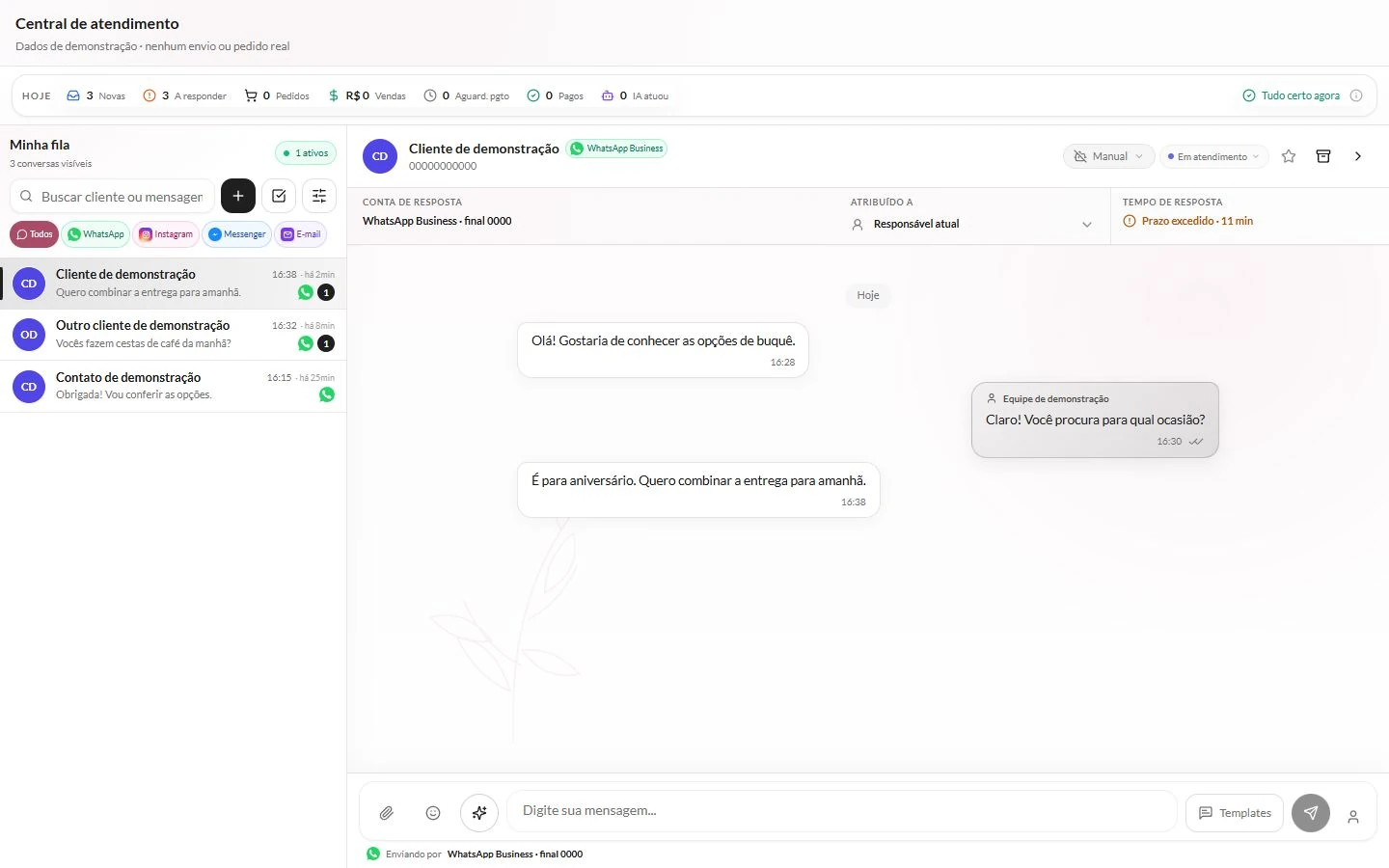Viewport: 1389px width, 868px height.
Task: Filter conversations by WhatsApp
Action: point(95,234)
